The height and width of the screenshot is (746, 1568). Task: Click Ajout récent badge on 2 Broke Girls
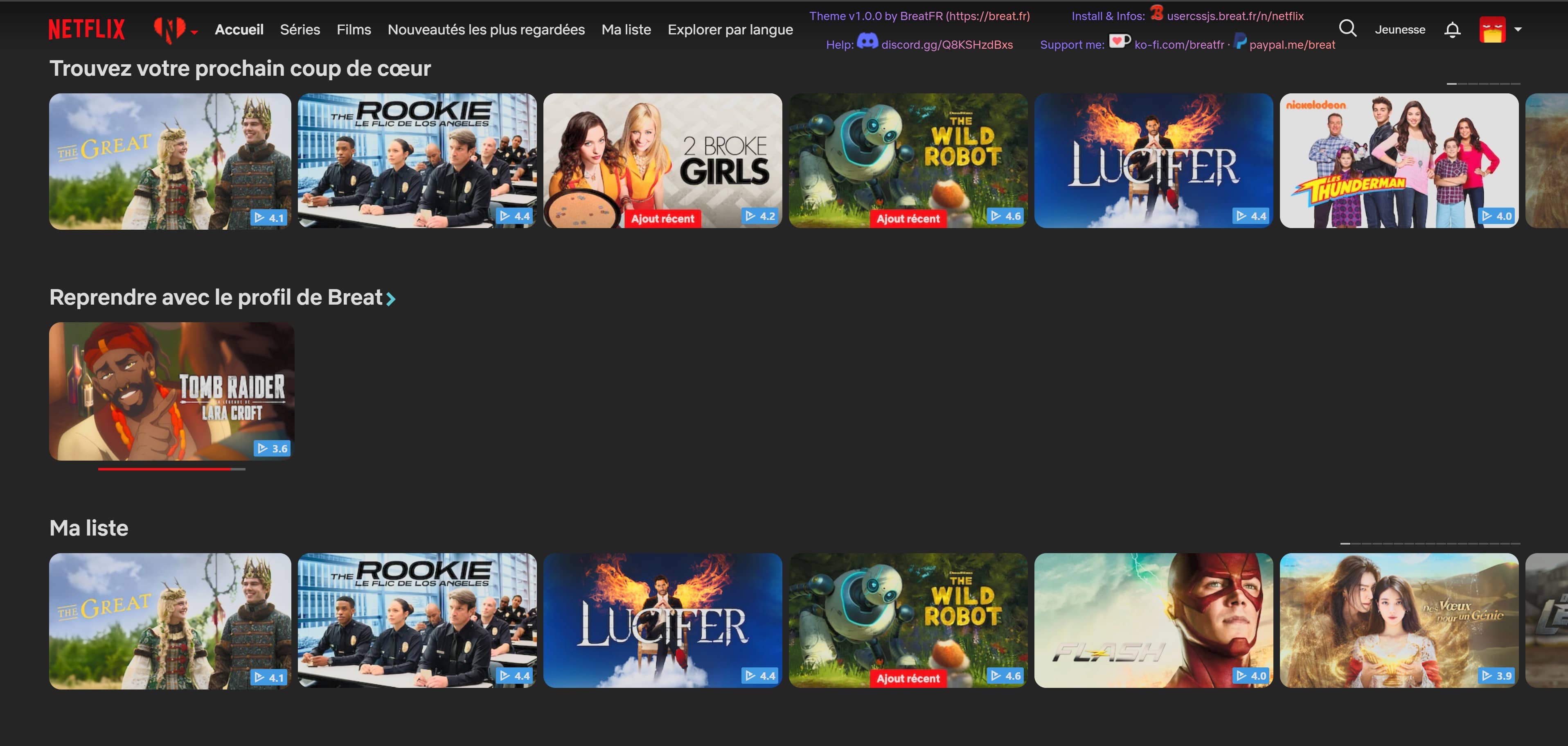coord(662,219)
